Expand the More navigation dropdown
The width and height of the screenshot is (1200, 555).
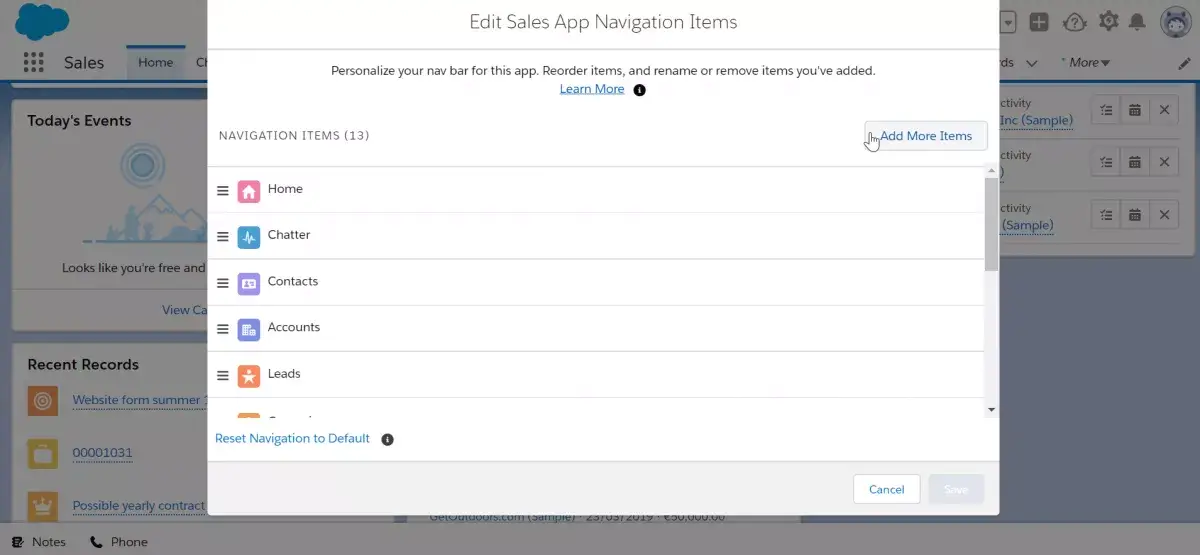(x=1085, y=62)
